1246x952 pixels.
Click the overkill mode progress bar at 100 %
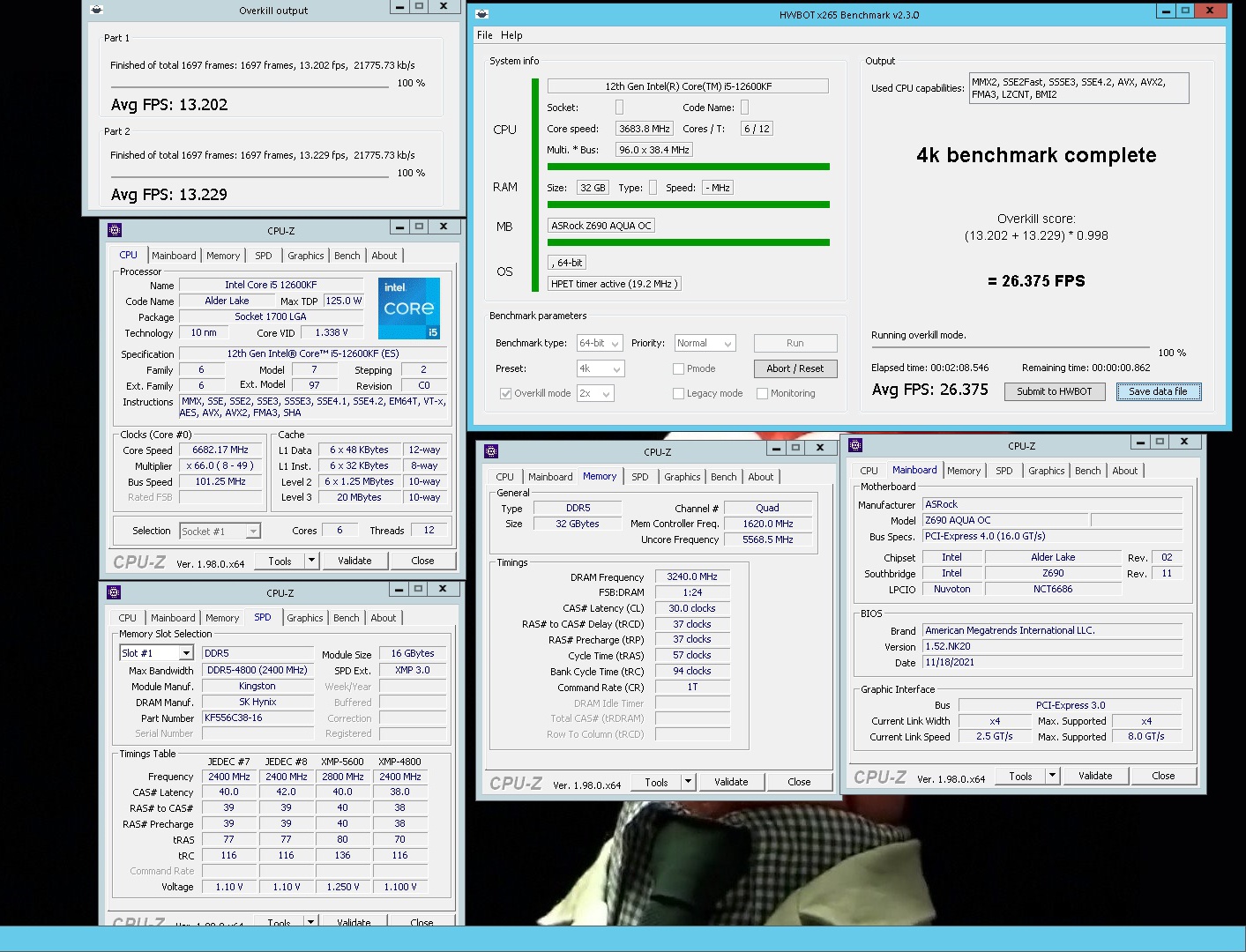(1011, 348)
